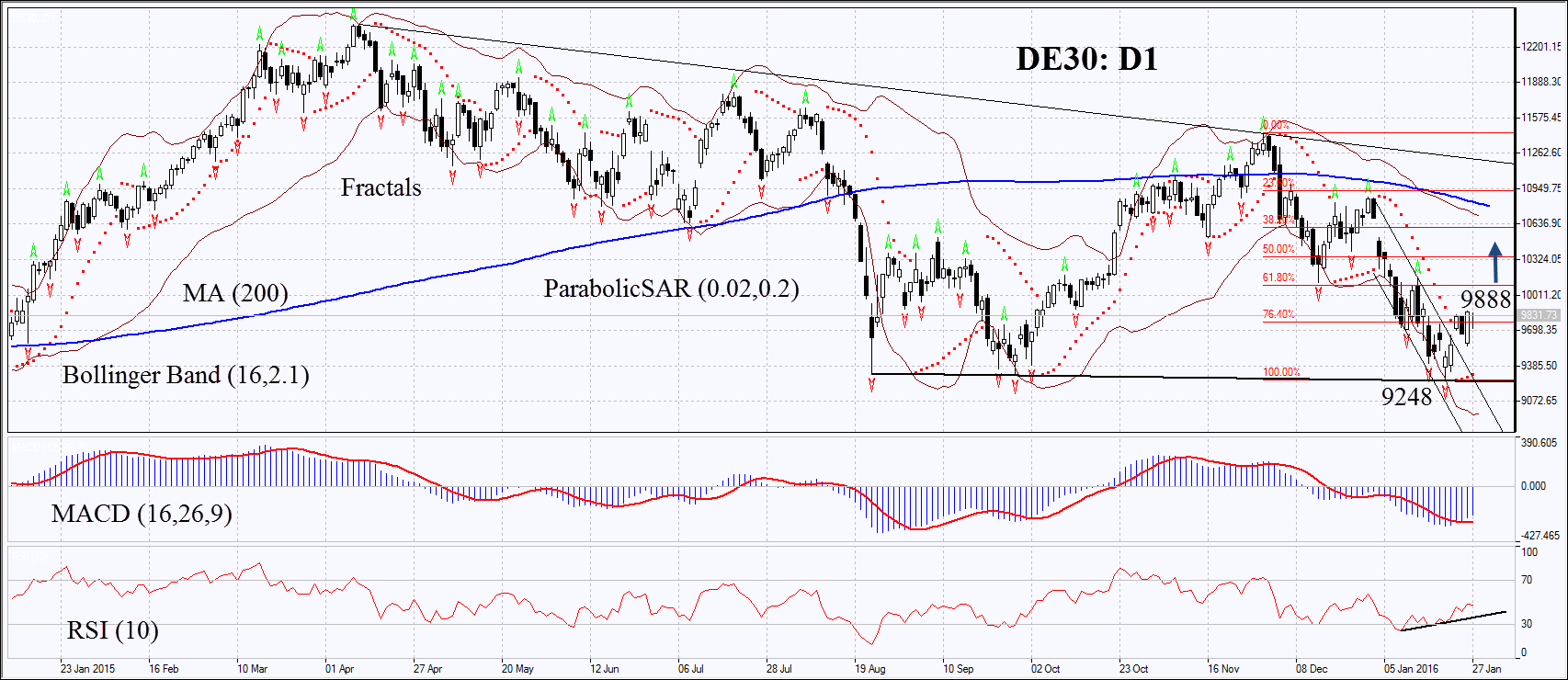The height and width of the screenshot is (680, 1568).
Task: Click the 01 Apr date label
Action: [x=339, y=668]
